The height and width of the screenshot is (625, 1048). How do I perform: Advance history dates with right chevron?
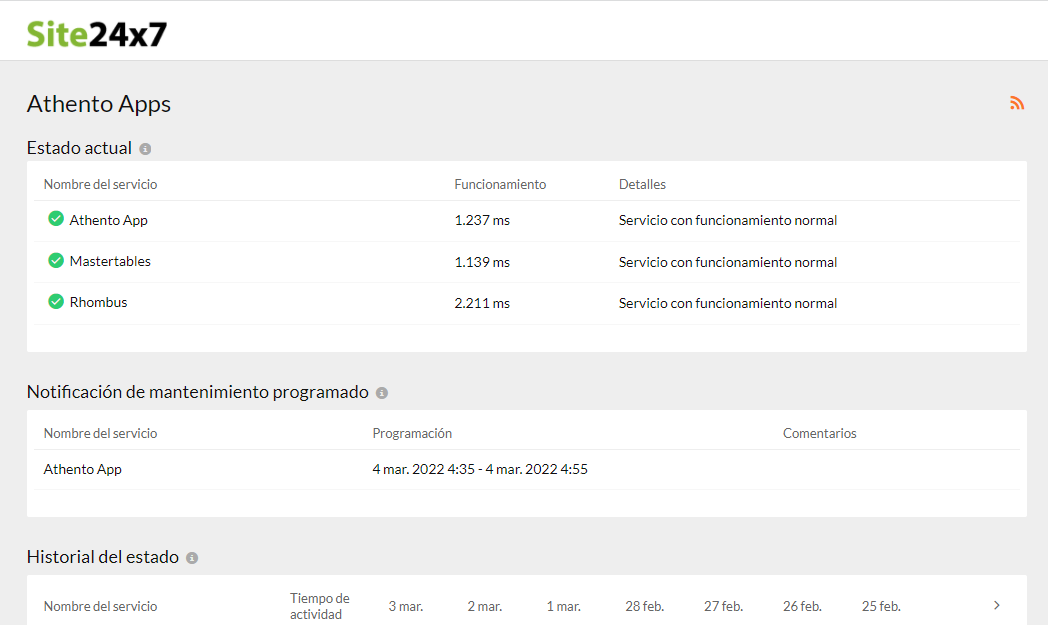(x=996, y=605)
